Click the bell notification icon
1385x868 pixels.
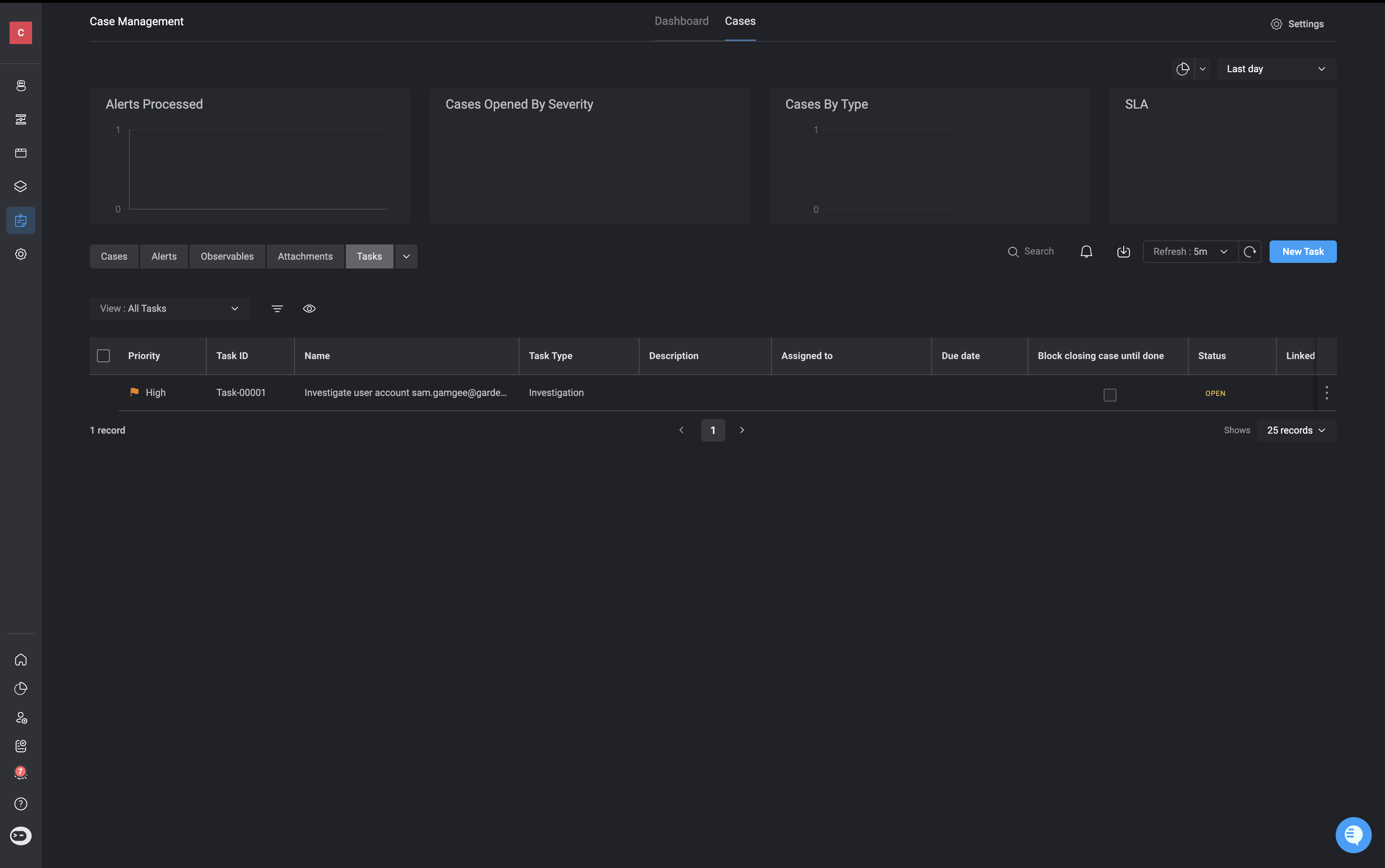pos(1086,251)
